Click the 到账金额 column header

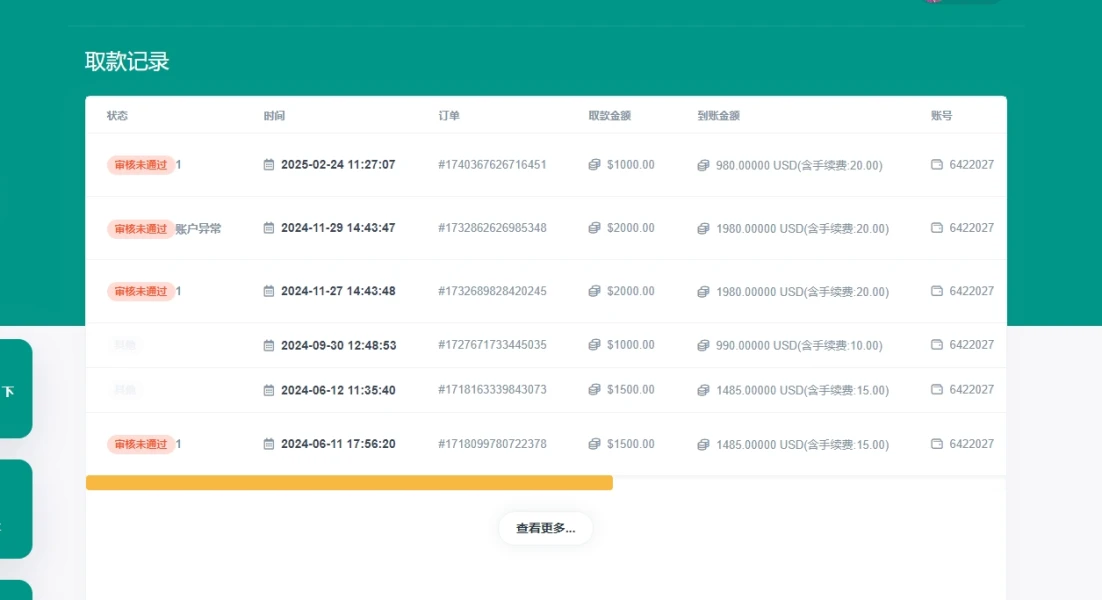tap(718, 116)
